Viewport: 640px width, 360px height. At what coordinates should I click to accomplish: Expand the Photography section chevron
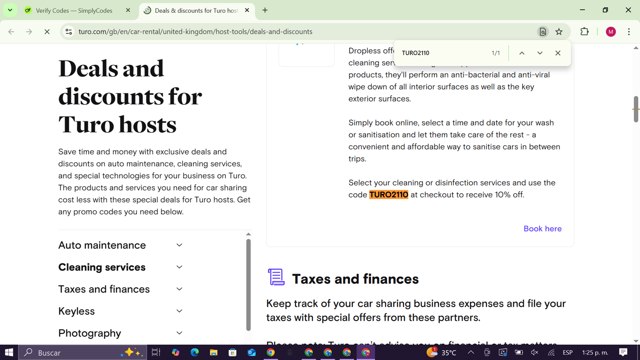pos(179,333)
